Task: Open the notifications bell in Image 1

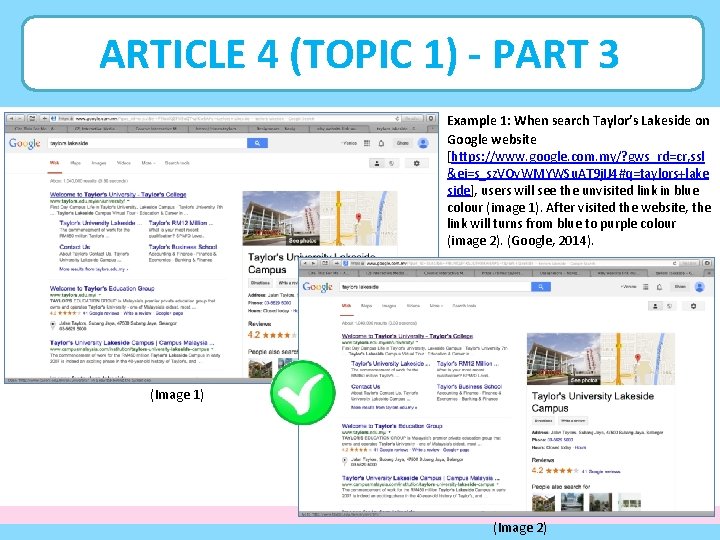Action: [x=381, y=143]
